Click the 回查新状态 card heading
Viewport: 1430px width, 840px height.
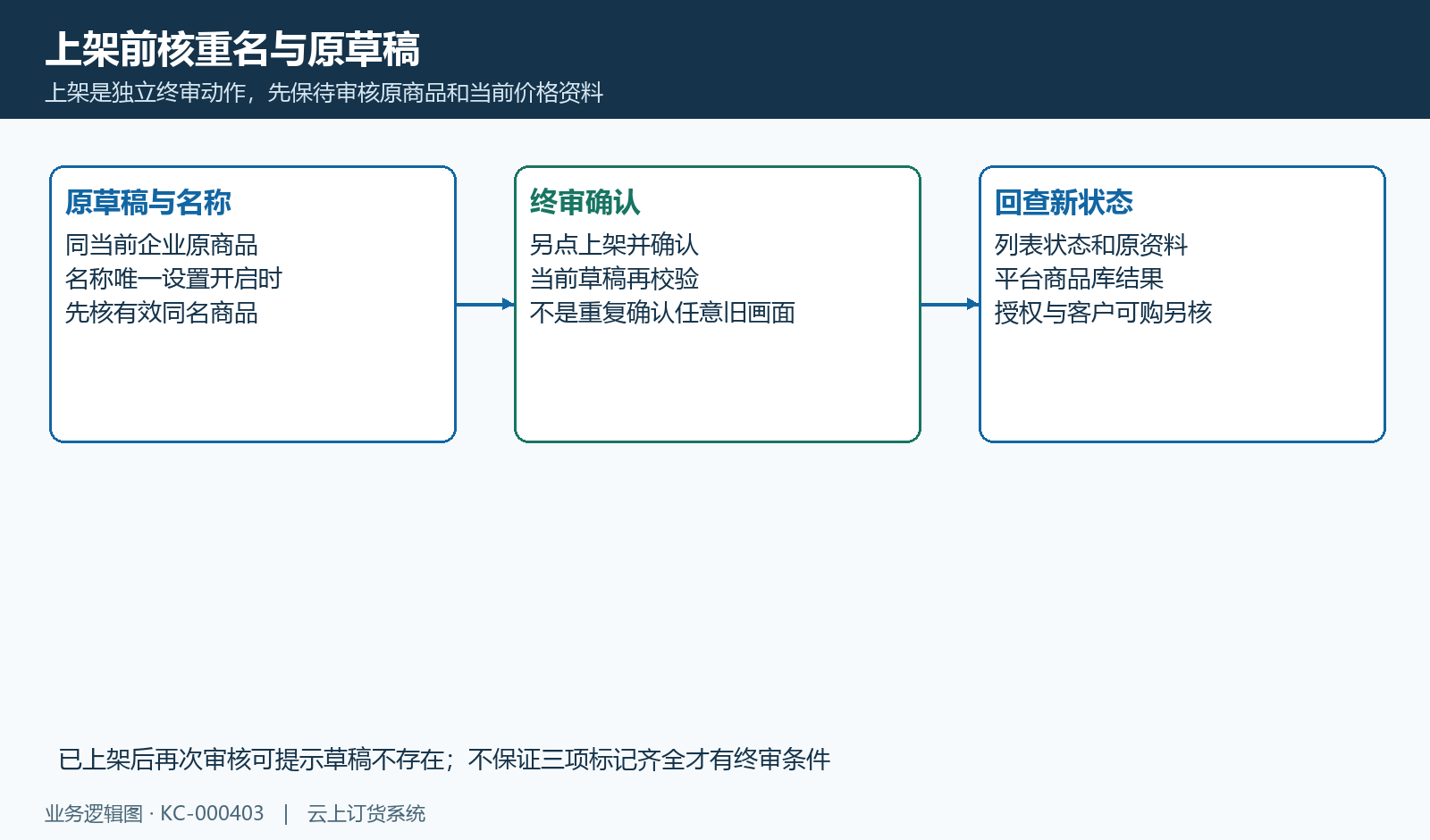point(1064,203)
